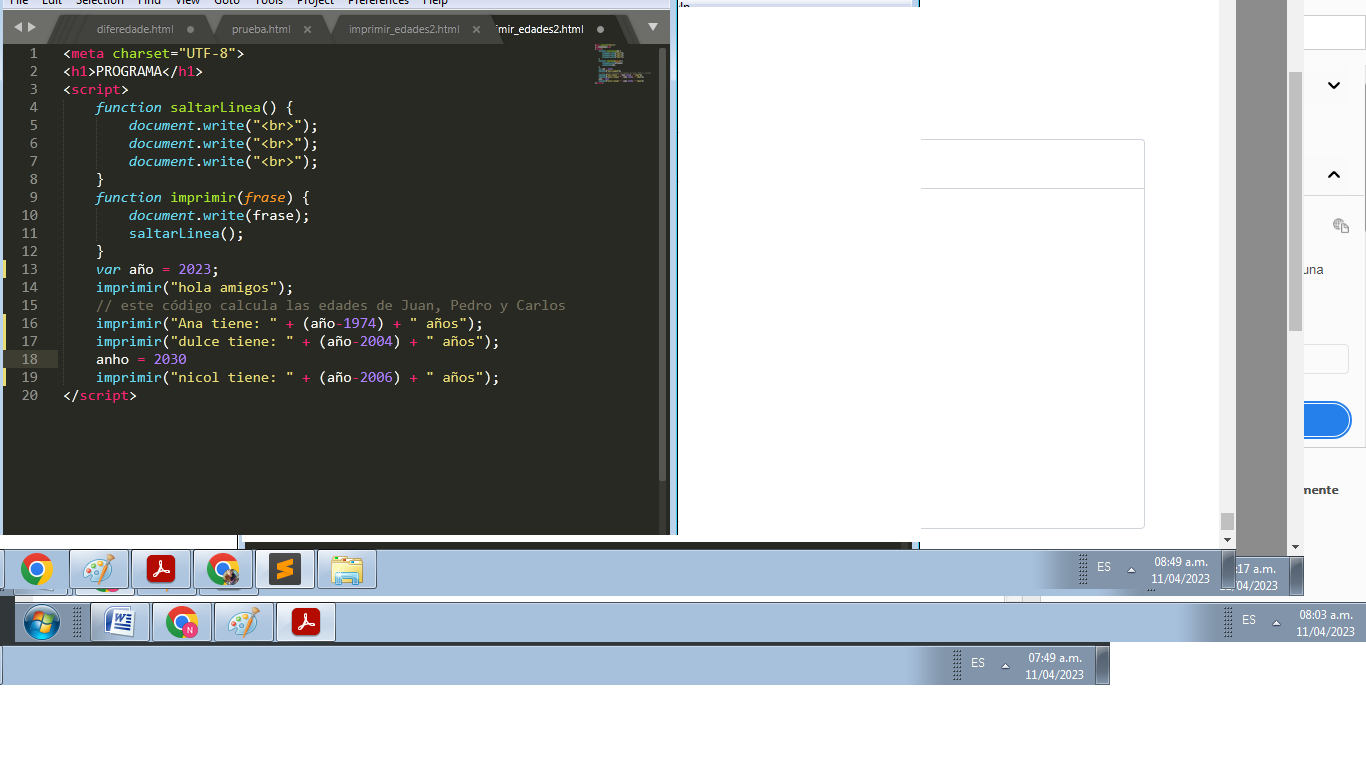Click the code 'imprimir("hola amigos");'

tap(195, 287)
